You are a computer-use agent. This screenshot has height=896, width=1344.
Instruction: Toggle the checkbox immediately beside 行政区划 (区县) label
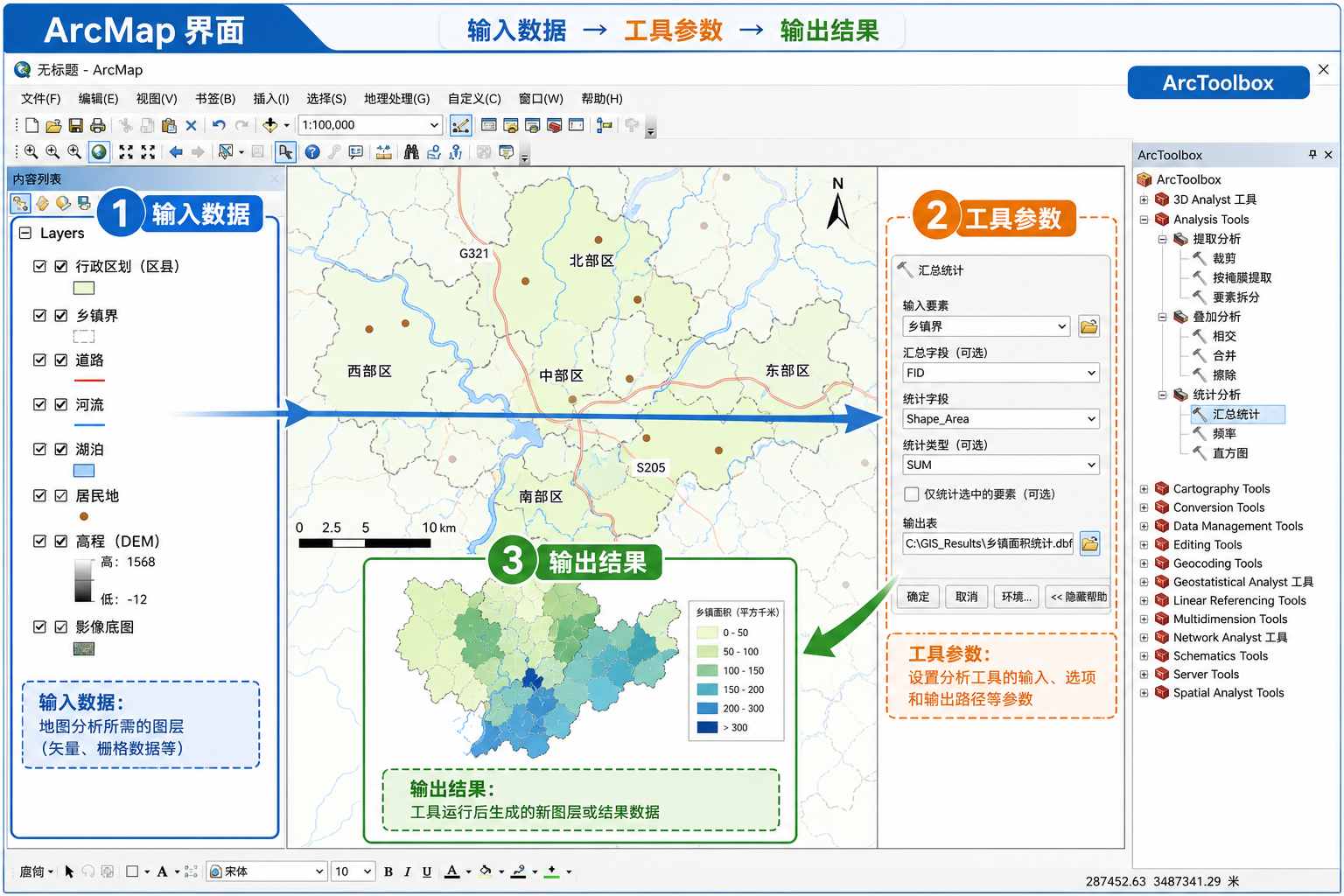tap(61, 266)
